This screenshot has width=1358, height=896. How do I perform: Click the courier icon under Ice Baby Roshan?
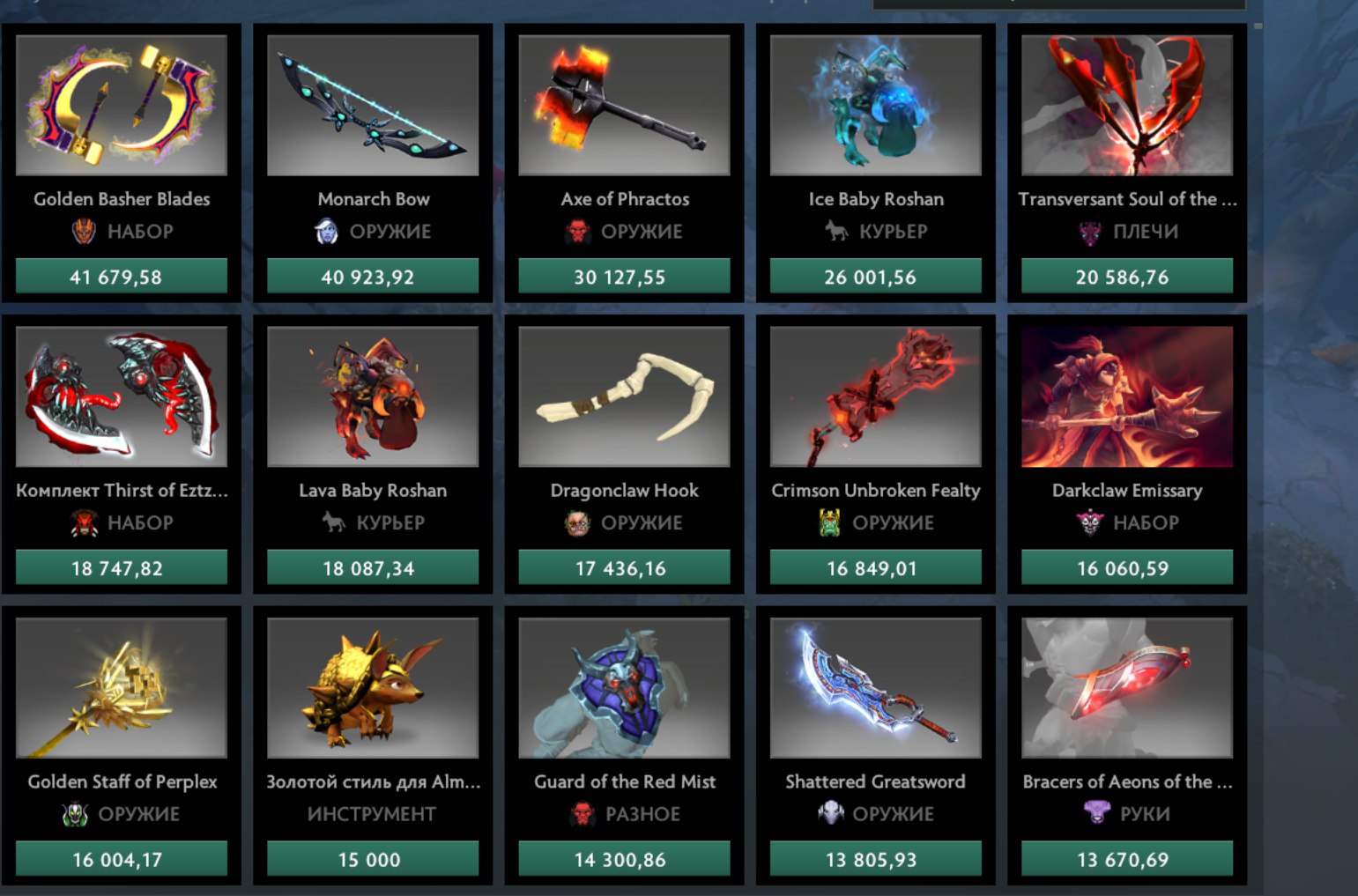[836, 232]
